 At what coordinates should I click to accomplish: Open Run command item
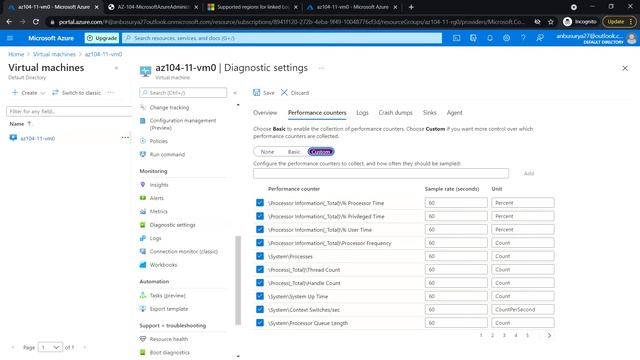coord(167,154)
